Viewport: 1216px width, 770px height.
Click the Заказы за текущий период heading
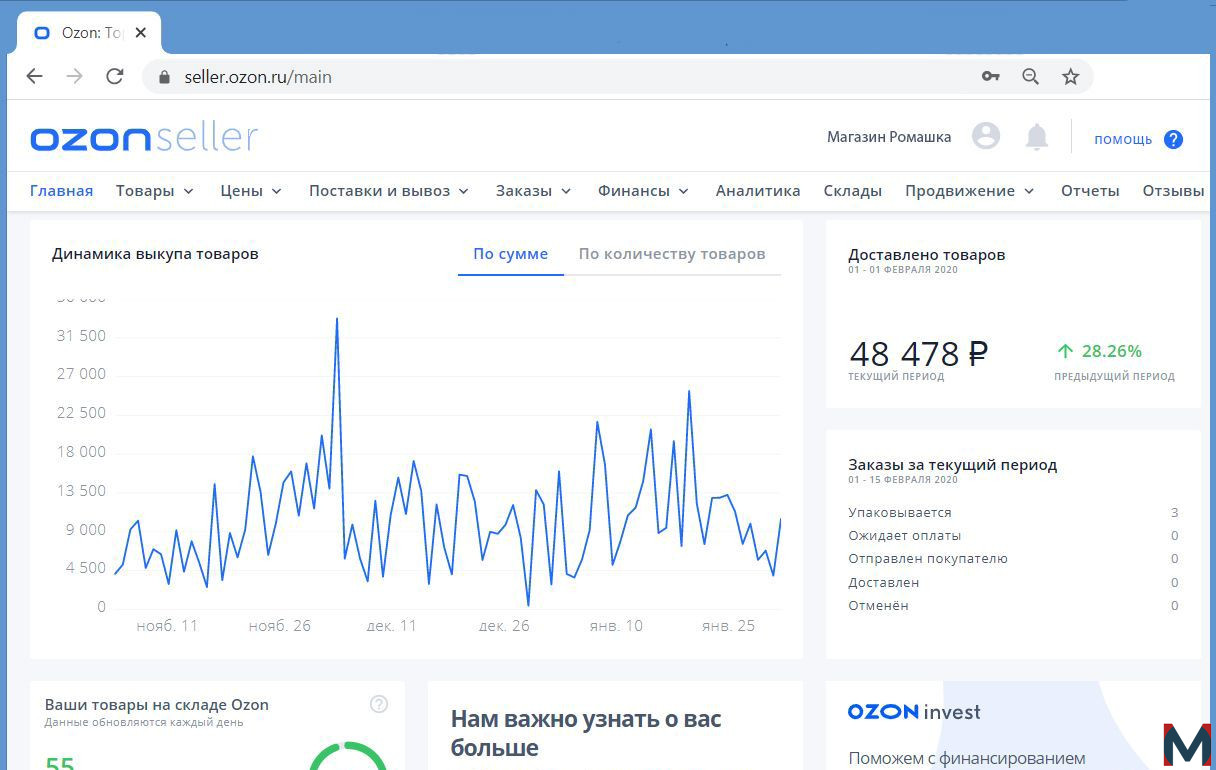(953, 465)
